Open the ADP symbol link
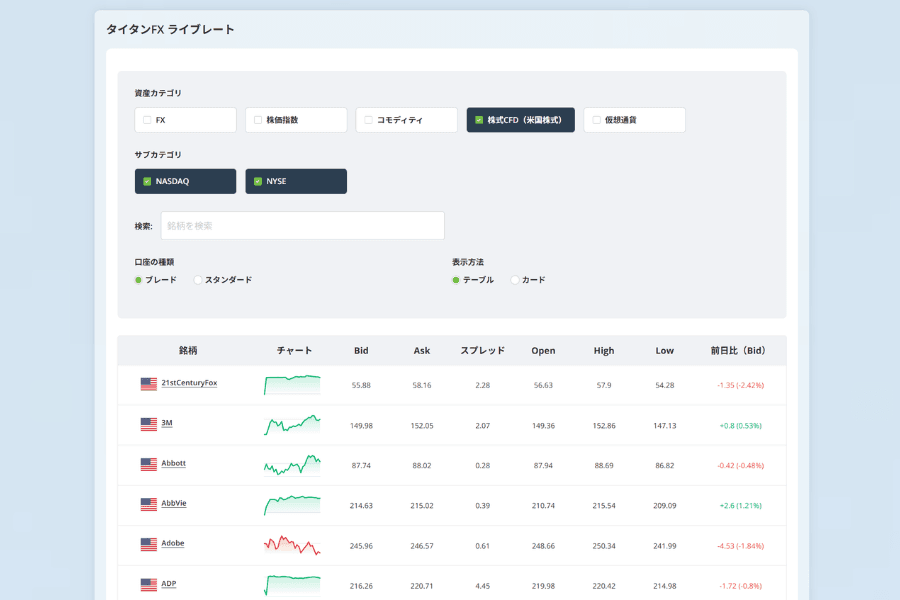The image size is (900, 600). (169, 583)
